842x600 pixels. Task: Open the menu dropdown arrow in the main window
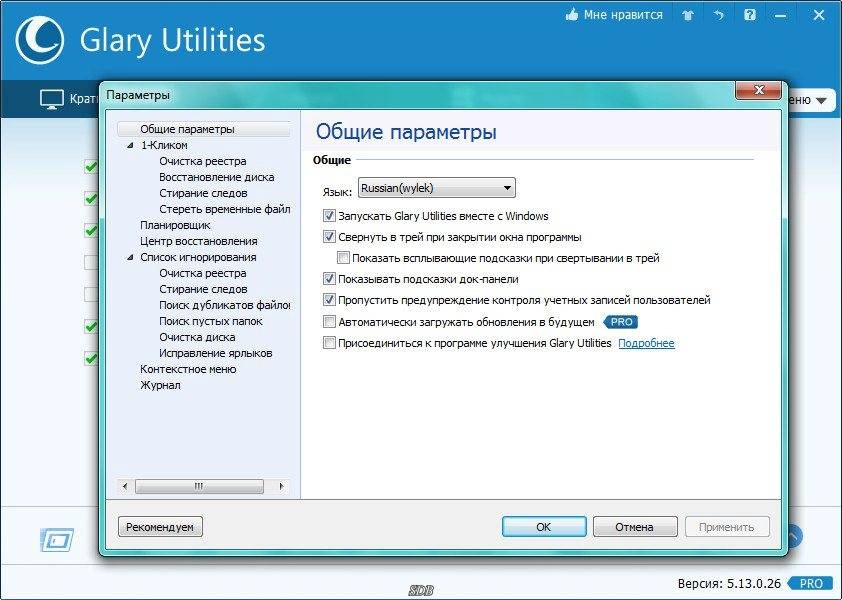[821, 100]
